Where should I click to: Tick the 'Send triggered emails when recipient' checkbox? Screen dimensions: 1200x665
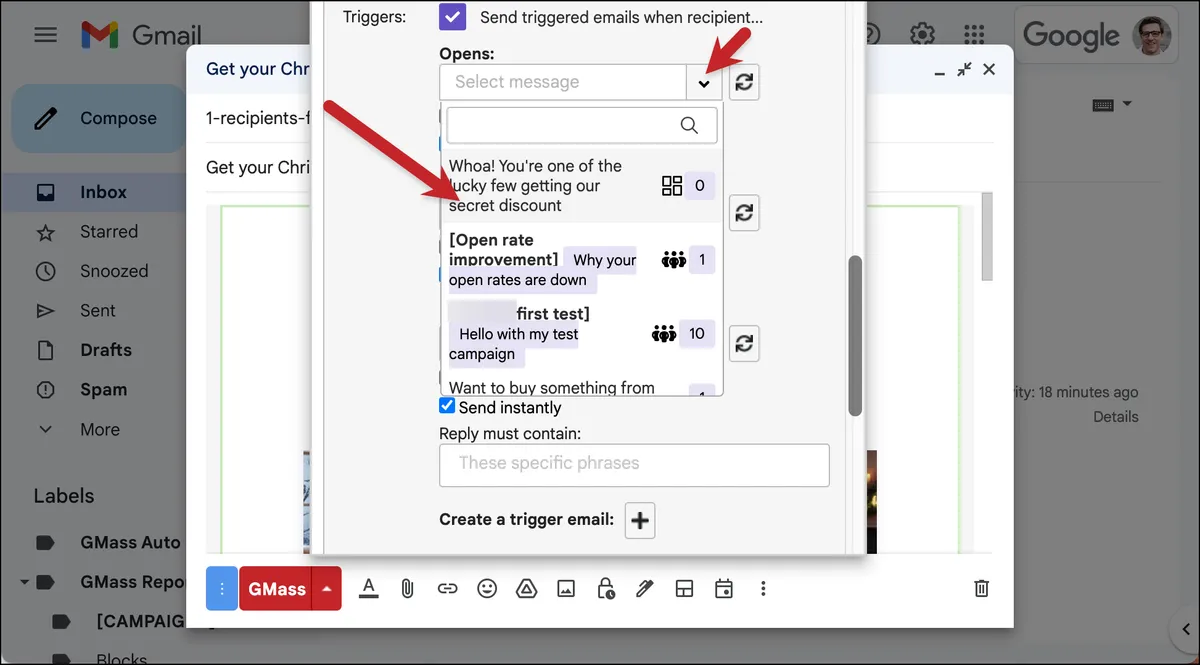click(x=452, y=17)
